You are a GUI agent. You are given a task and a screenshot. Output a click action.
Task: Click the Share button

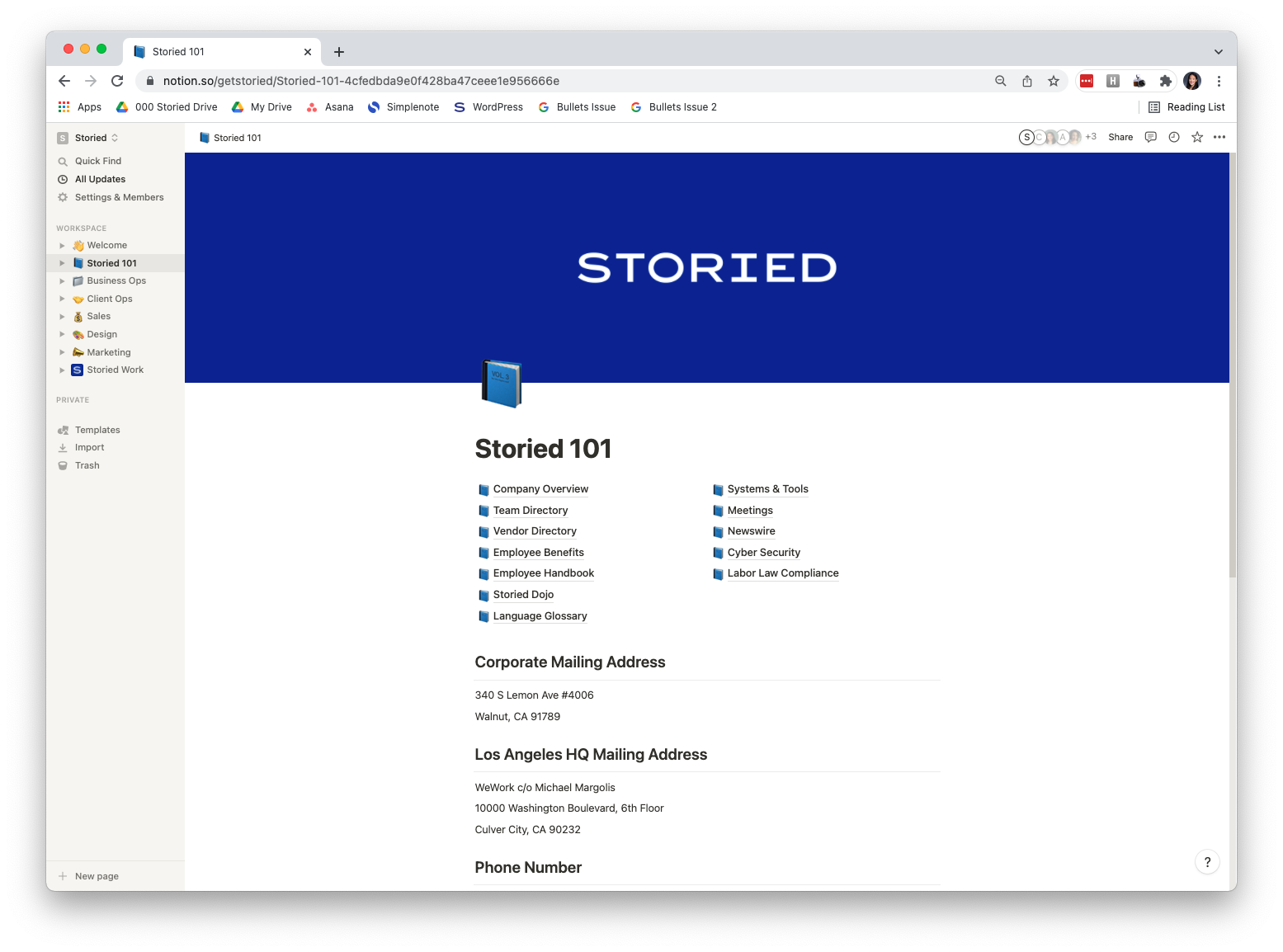pos(1120,137)
